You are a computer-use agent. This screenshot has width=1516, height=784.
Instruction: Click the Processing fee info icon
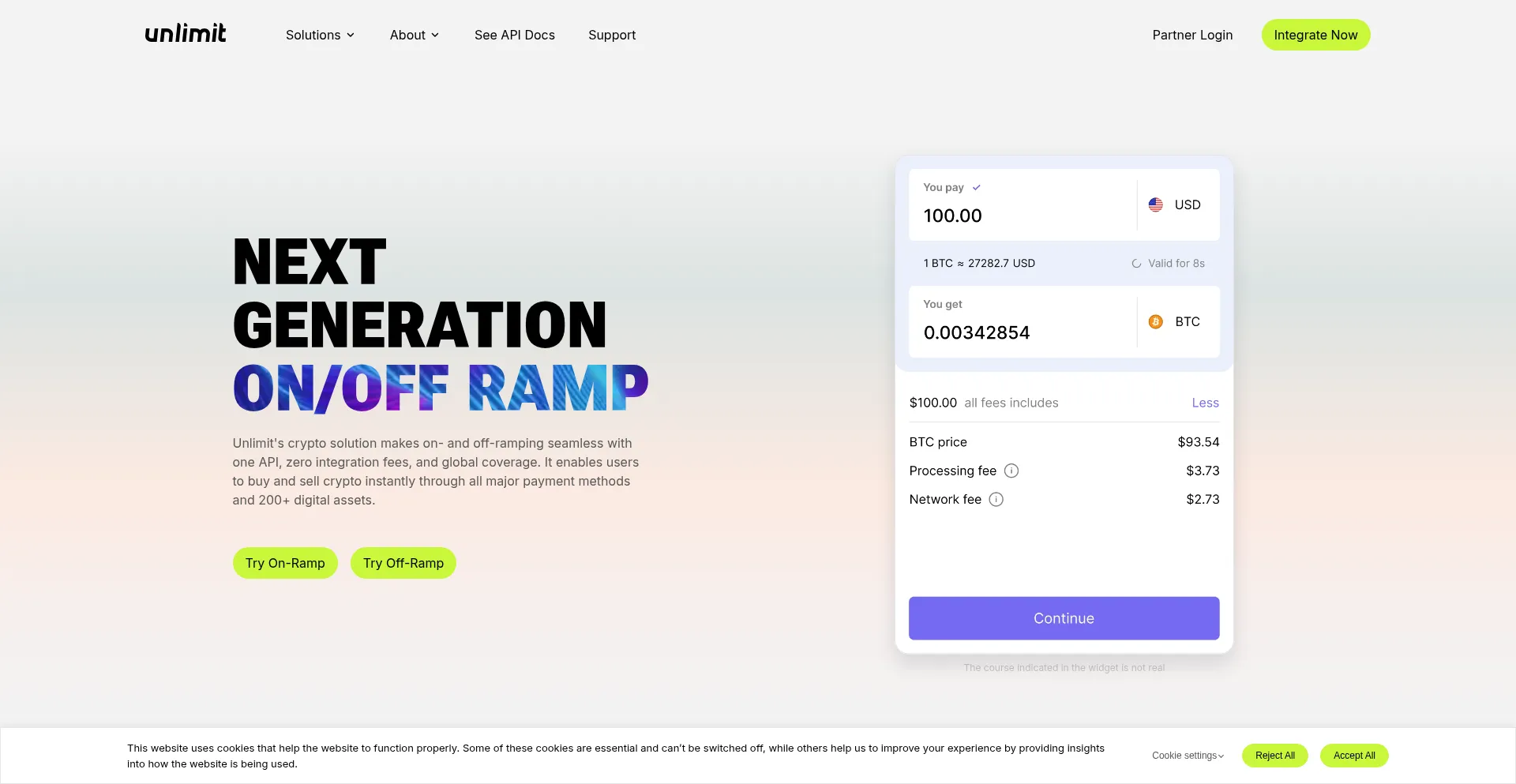[1011, 471]
